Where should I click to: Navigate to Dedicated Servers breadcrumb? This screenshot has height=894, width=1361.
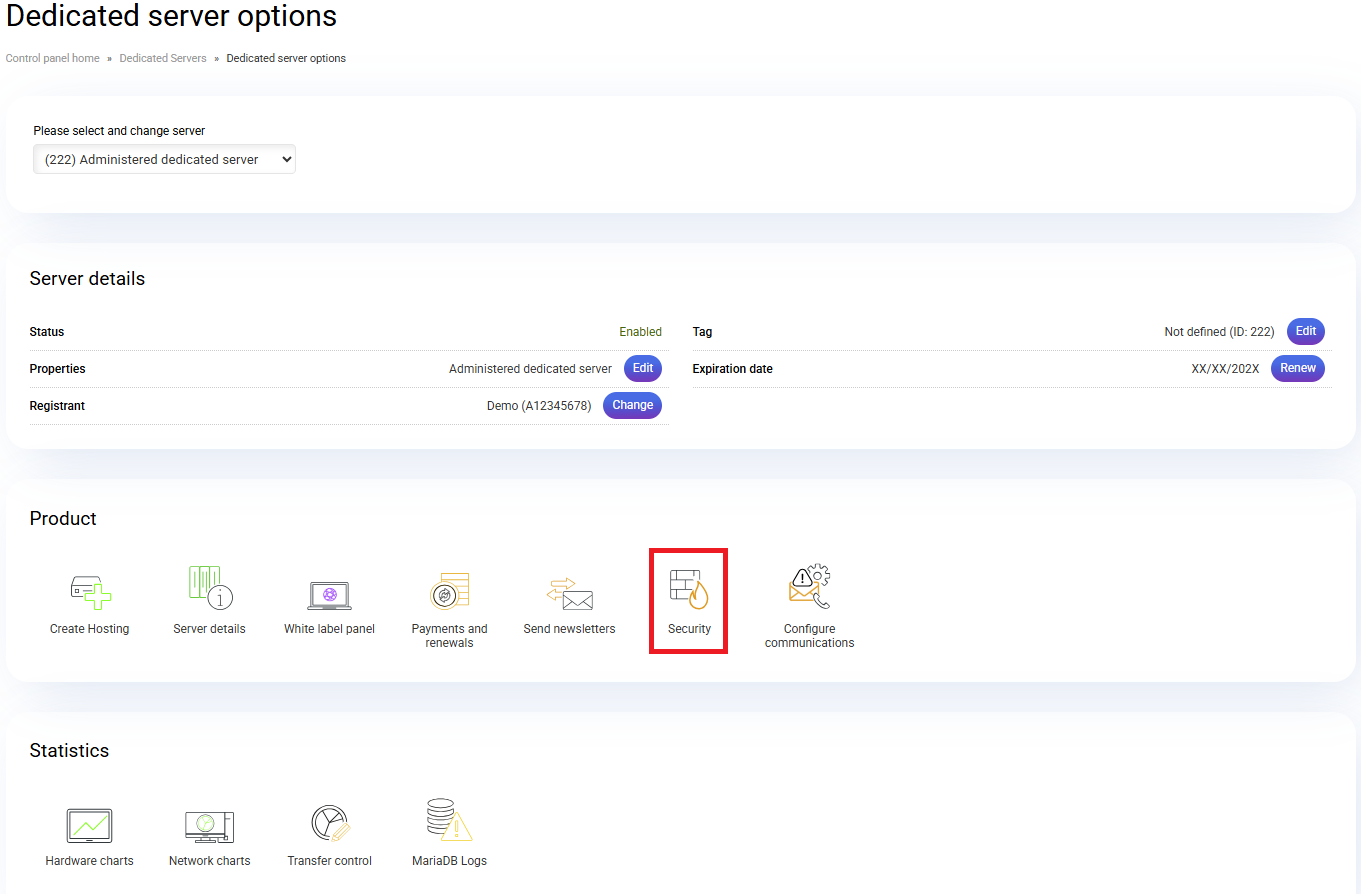[x=163, y=58]
